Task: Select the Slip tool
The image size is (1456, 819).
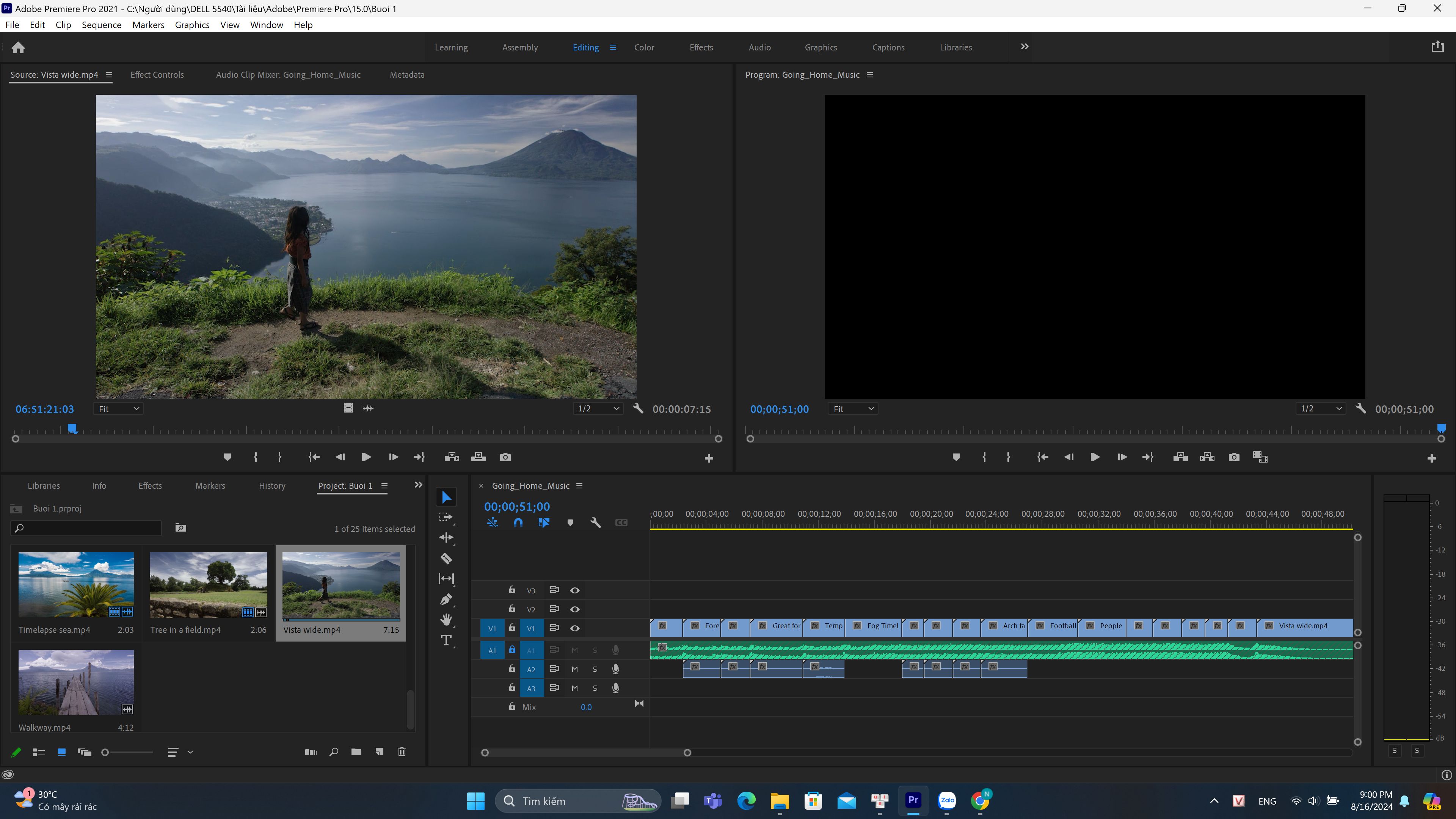Action: coord(446,578)
